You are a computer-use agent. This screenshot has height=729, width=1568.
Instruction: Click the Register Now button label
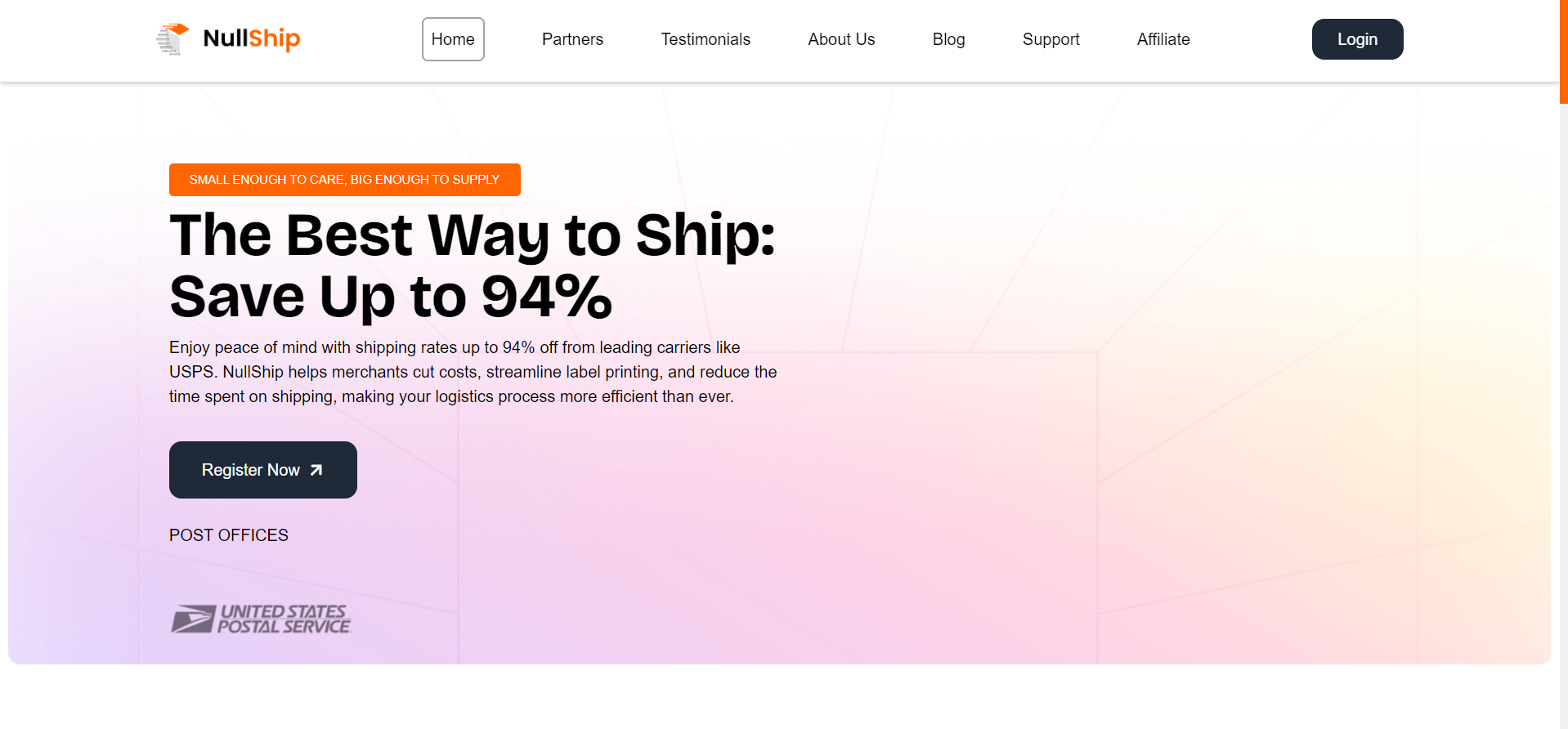pyautogui.click(x=251, y=470)
